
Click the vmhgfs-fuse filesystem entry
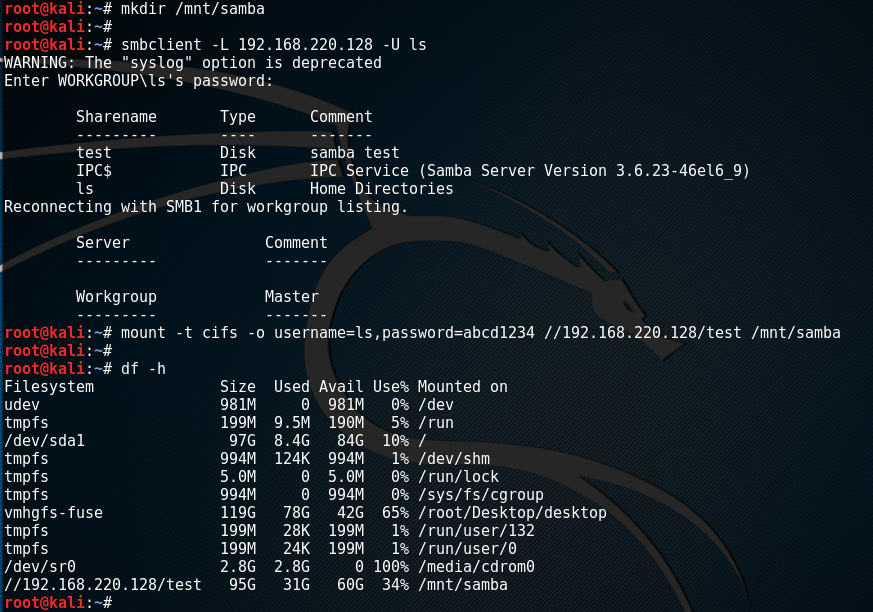(54, 513)
